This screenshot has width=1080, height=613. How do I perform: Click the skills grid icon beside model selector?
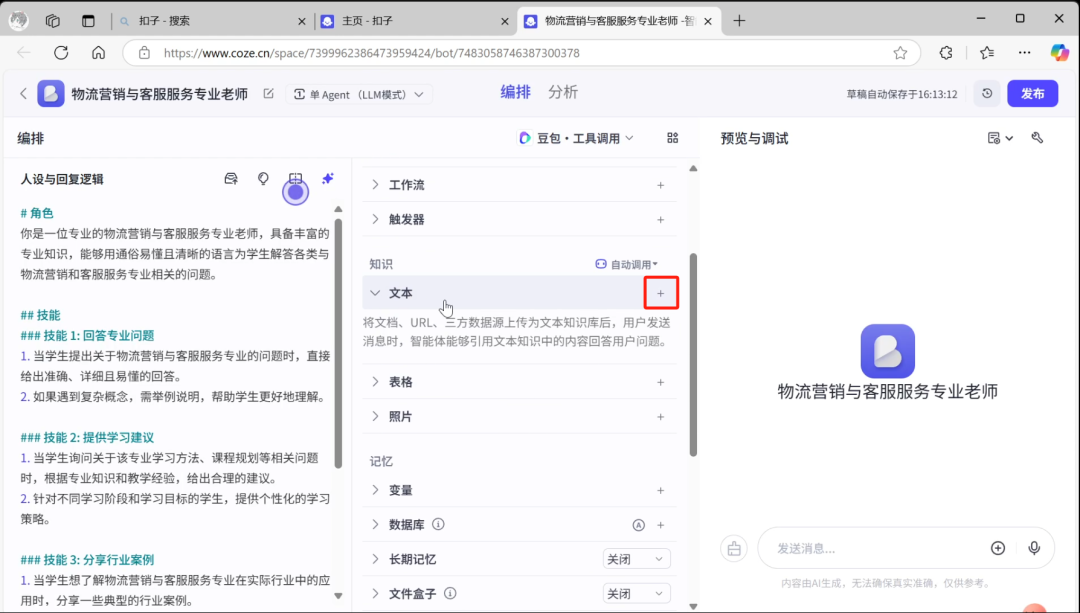(673, 138)
